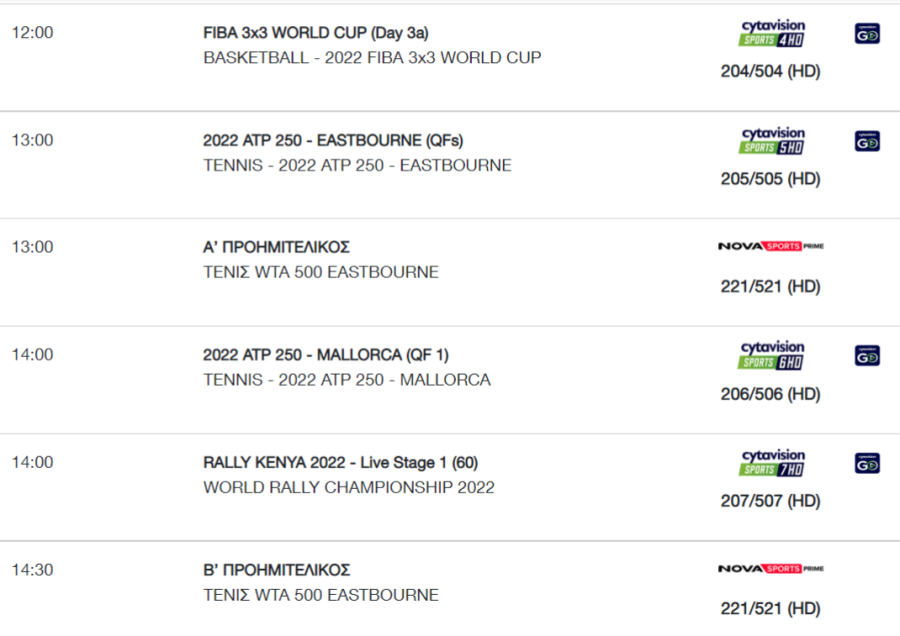Click the Cytavision Sports 6 HD logo
This screenshot has width=900, height=636.
point(772,355)
